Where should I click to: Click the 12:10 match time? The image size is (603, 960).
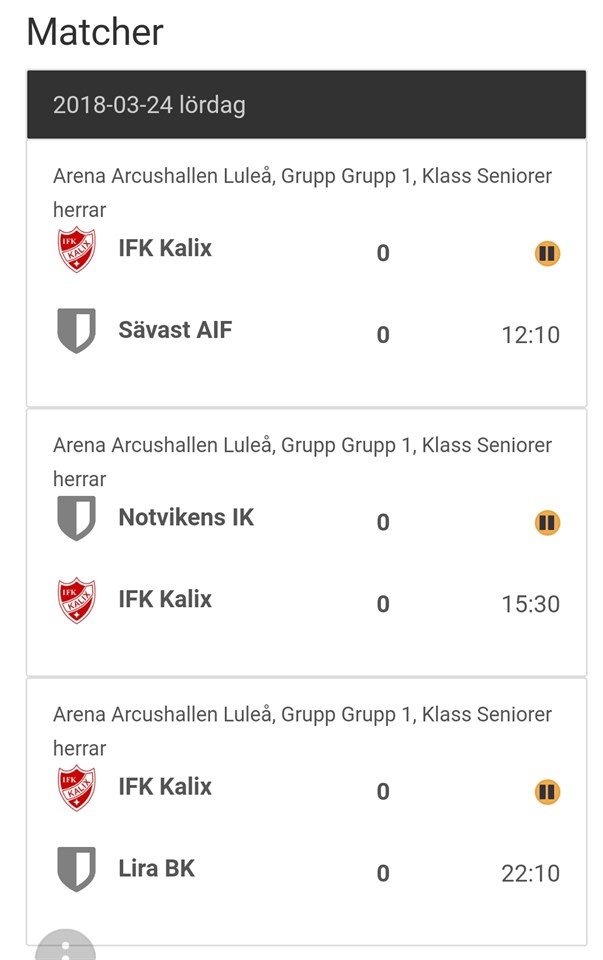pos(530,334)
